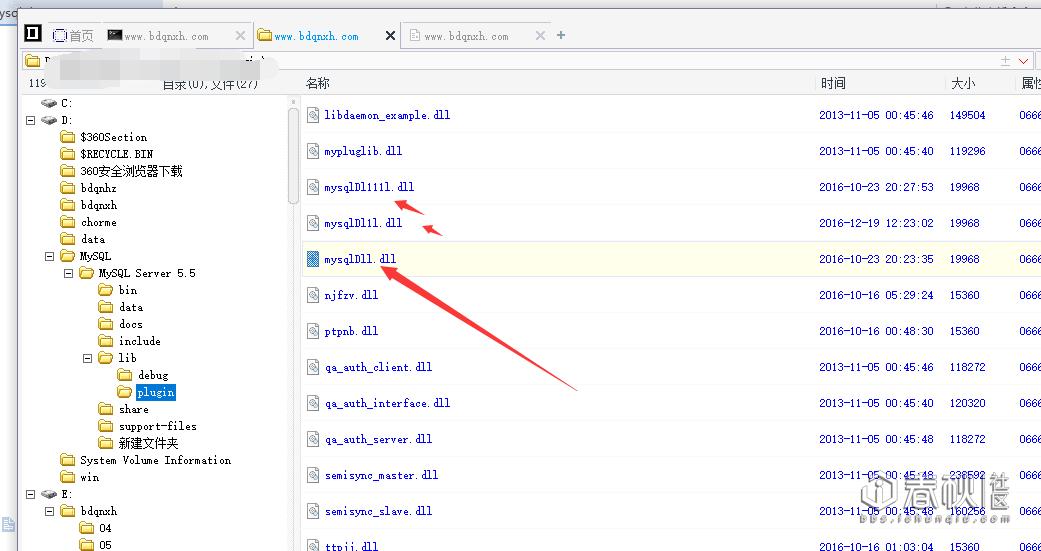
Task: Sort files by 时间 column header
Action: [x=833, y=84]
